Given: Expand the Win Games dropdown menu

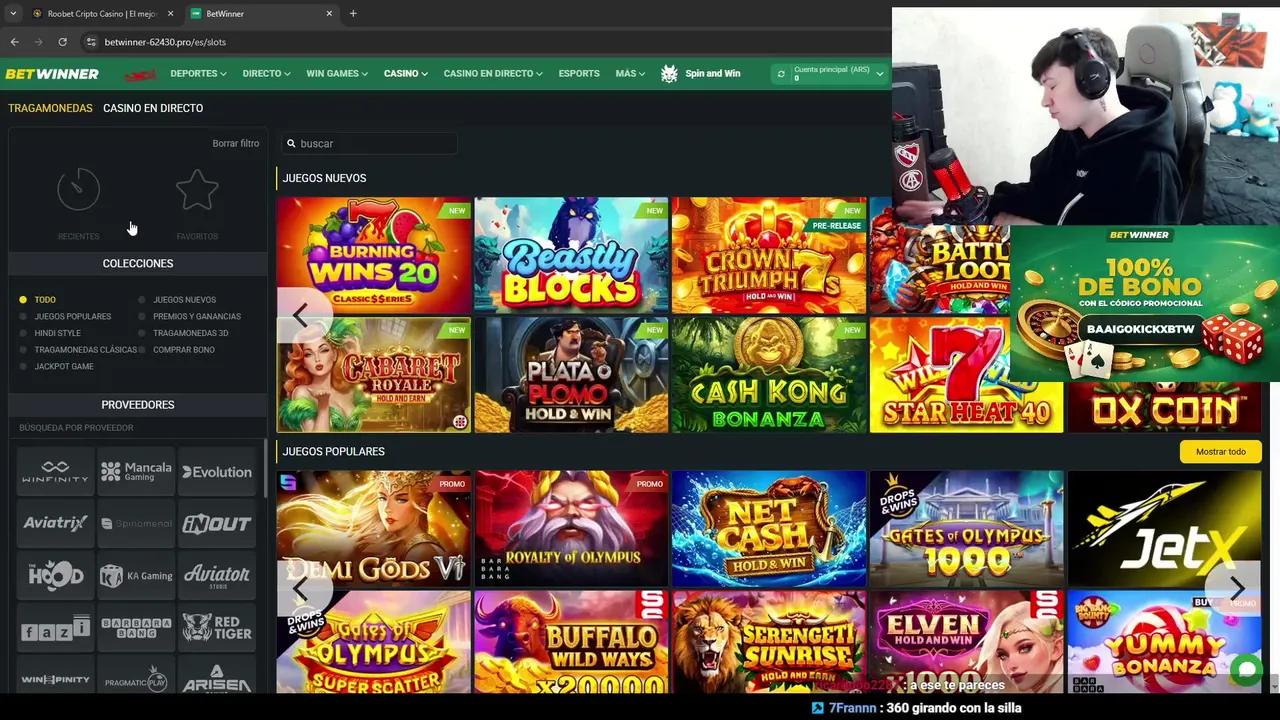Looking at the screenshot, I should pos(337,74).
